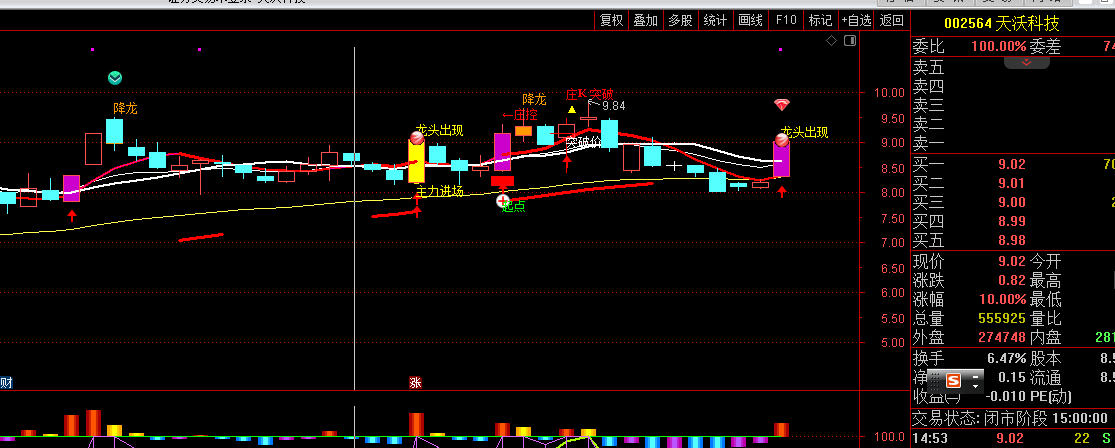
Task: Click the Sogou S input method icon
Action: 953,380
